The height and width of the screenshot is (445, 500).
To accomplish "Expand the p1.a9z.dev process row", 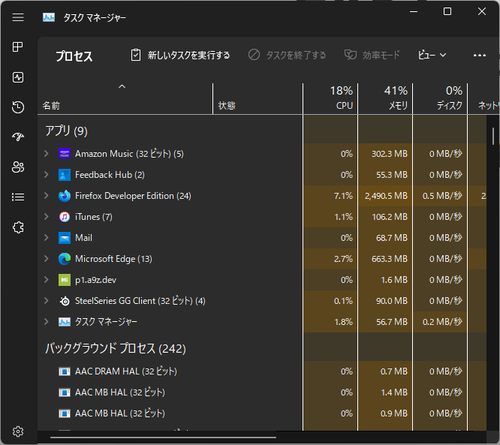I will (x=46, y=279).
